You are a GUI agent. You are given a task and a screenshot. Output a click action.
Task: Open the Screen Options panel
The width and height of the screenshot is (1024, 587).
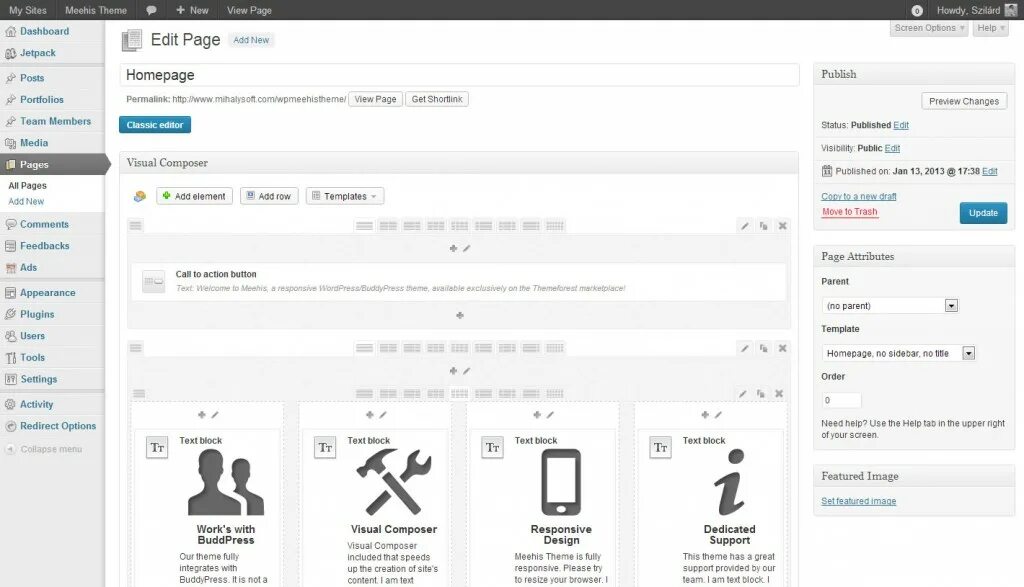tap(928, 28)
